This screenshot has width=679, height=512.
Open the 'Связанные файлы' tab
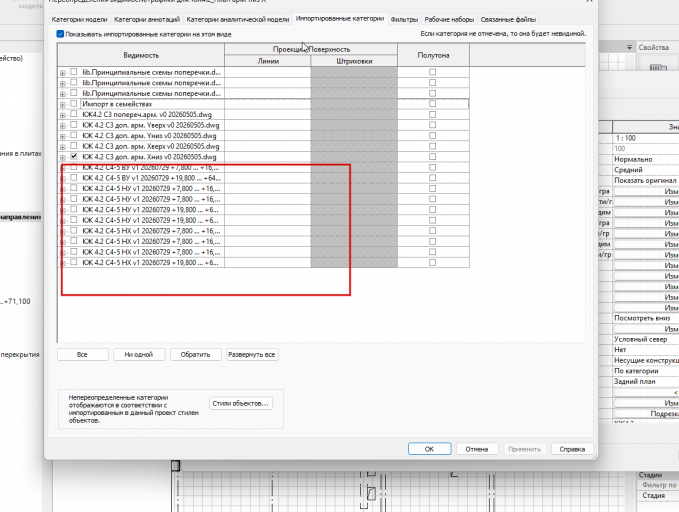point(508,19)
